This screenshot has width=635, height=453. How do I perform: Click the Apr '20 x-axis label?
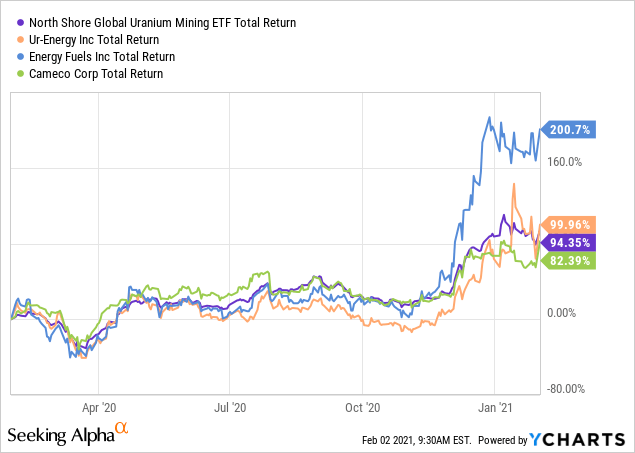(x=99, y=408)
